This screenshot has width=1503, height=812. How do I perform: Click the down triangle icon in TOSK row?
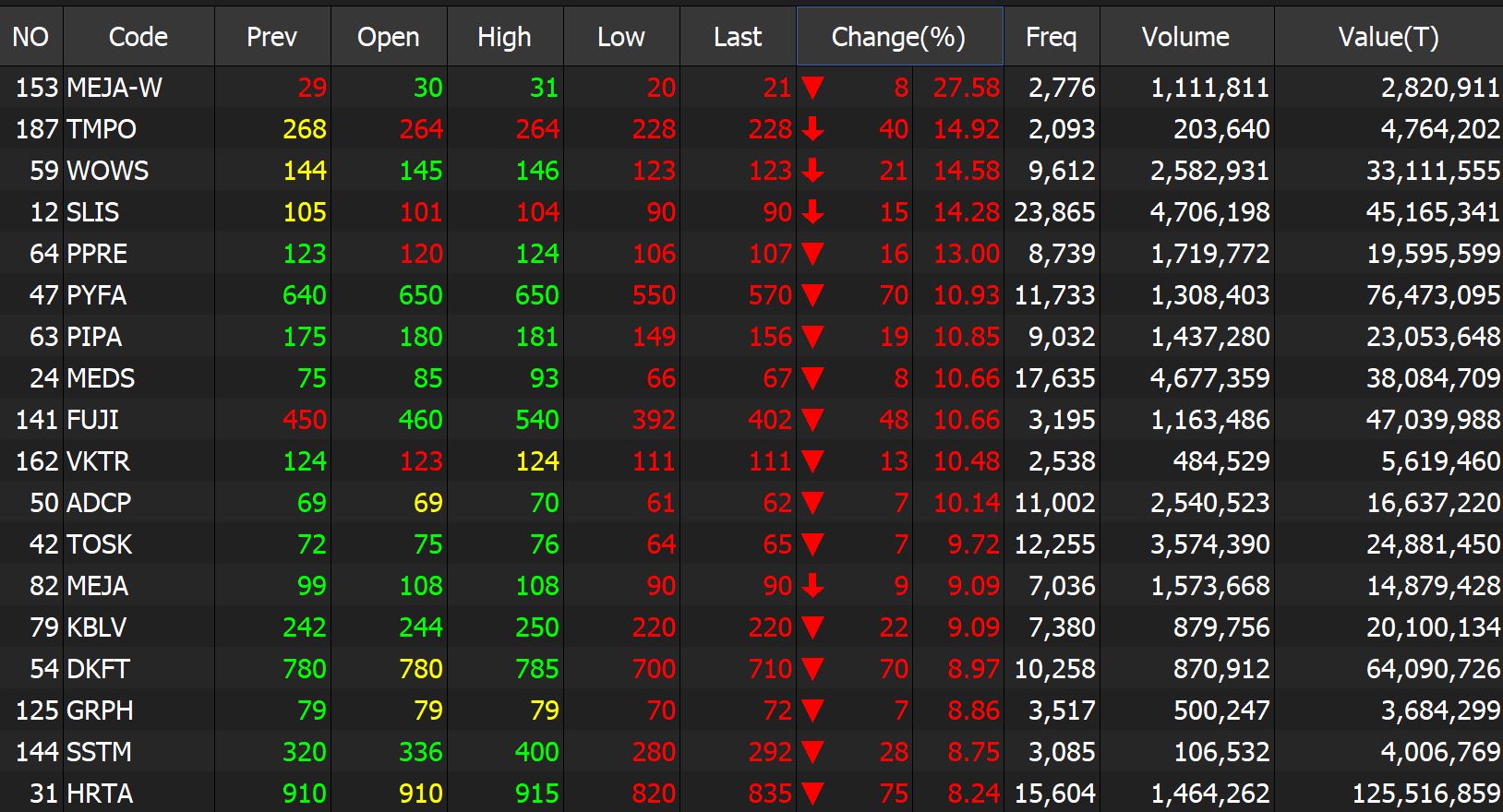(812, 544)
